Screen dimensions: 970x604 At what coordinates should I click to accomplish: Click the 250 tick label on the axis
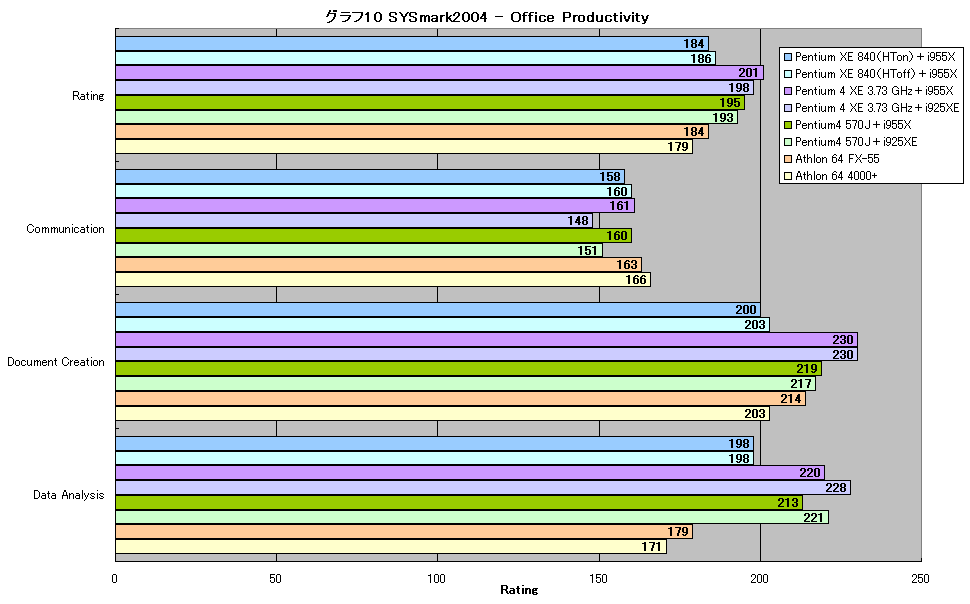click(921, 579)
